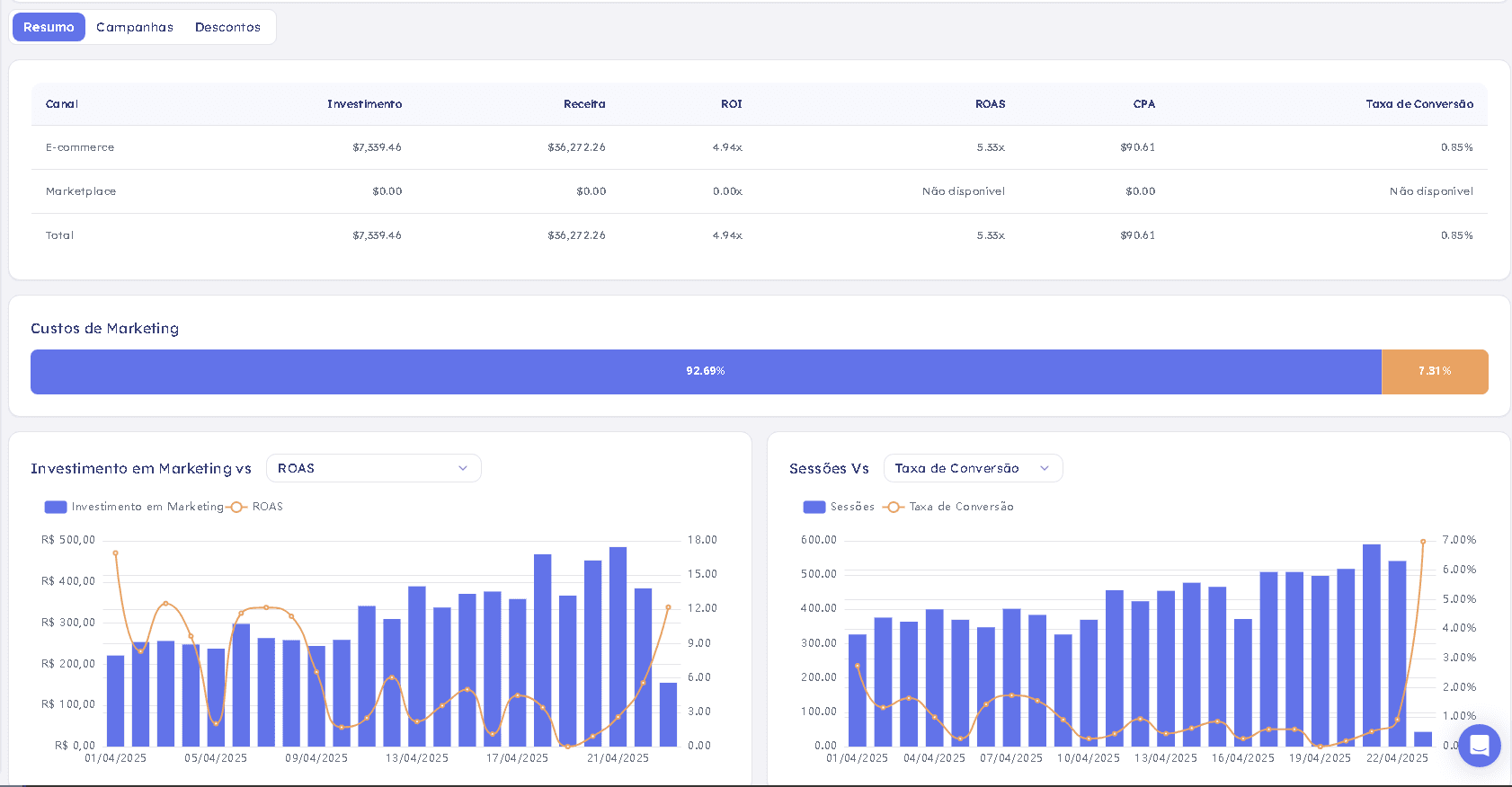Select the E-commerce channel row
Image resolution: width=1512 pixels, height=787 pixels.
click(760, 147)
